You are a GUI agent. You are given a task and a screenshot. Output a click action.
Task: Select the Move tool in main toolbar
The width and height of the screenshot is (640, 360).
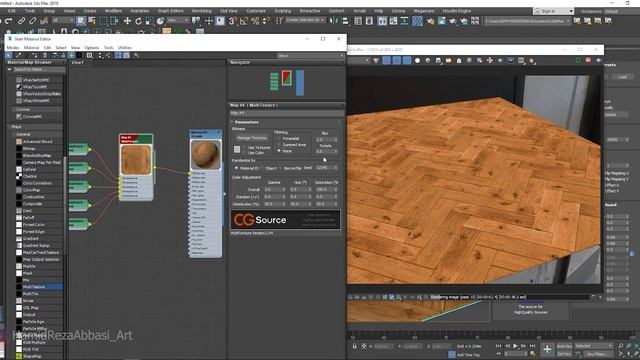(127, 21)
